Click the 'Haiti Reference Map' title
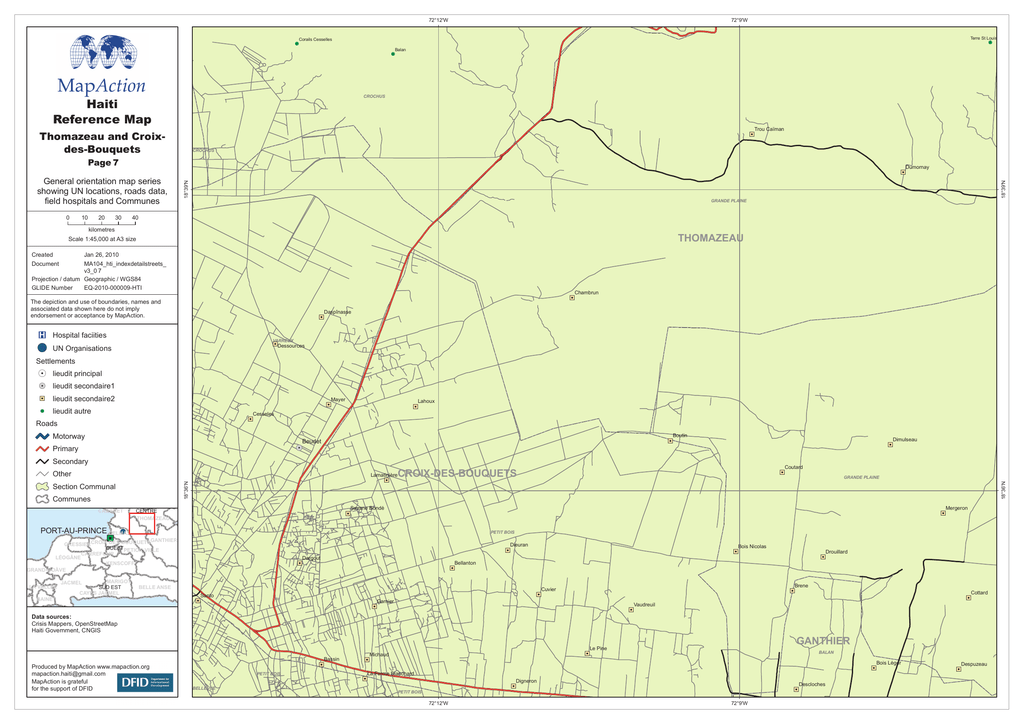 point(103,112)
